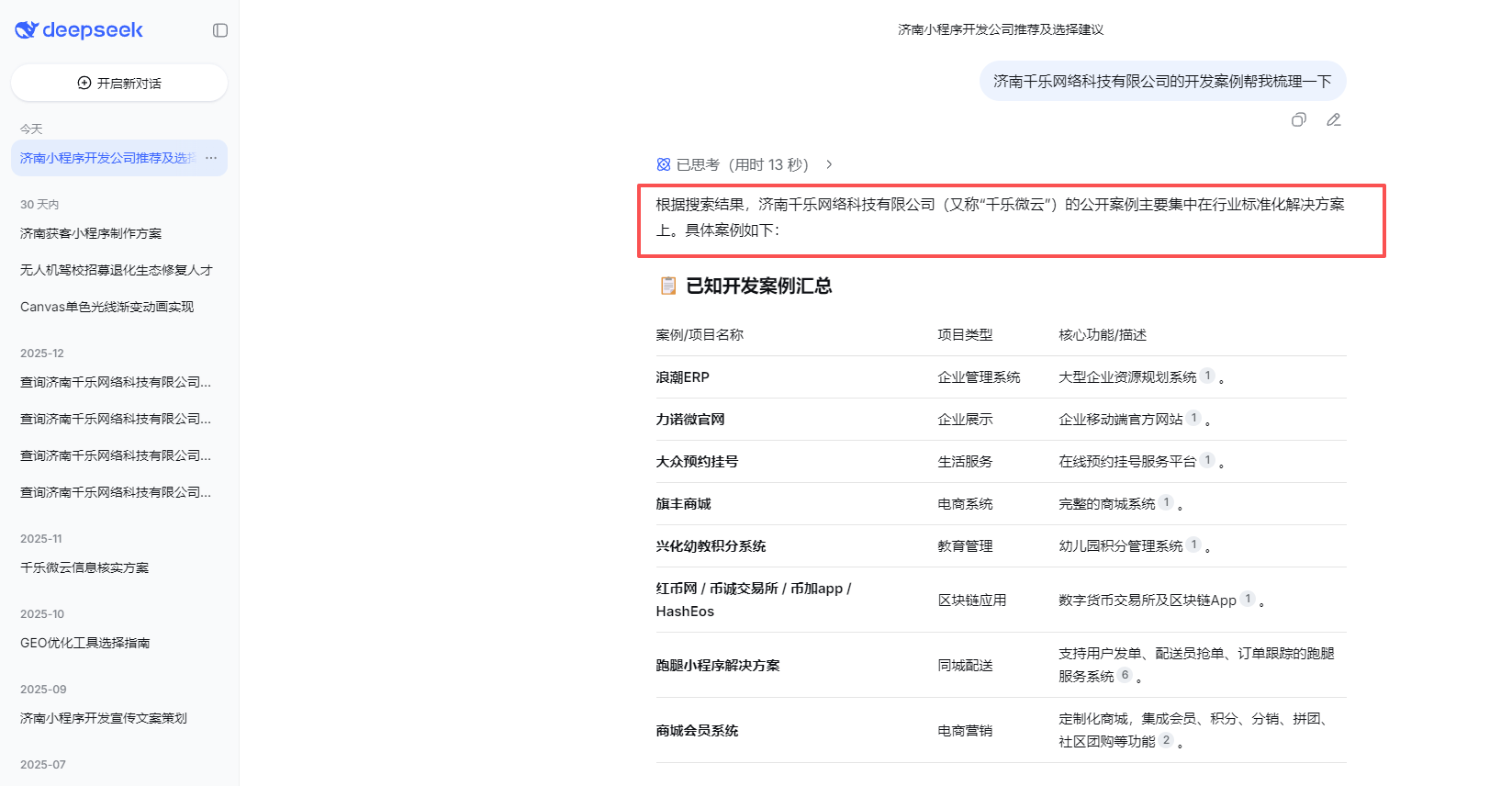
Task: Open citation 1 after 完整的商城系统
Action: [x=1166, y=502]
